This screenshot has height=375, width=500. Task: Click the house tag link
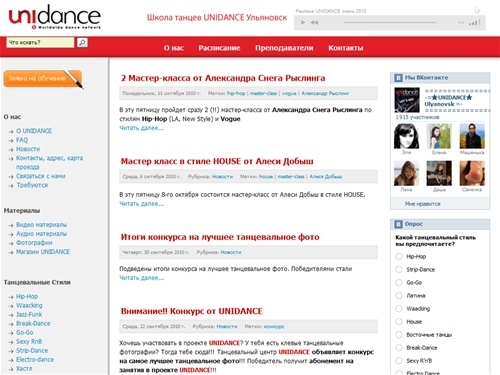click(x=266, y=177)
